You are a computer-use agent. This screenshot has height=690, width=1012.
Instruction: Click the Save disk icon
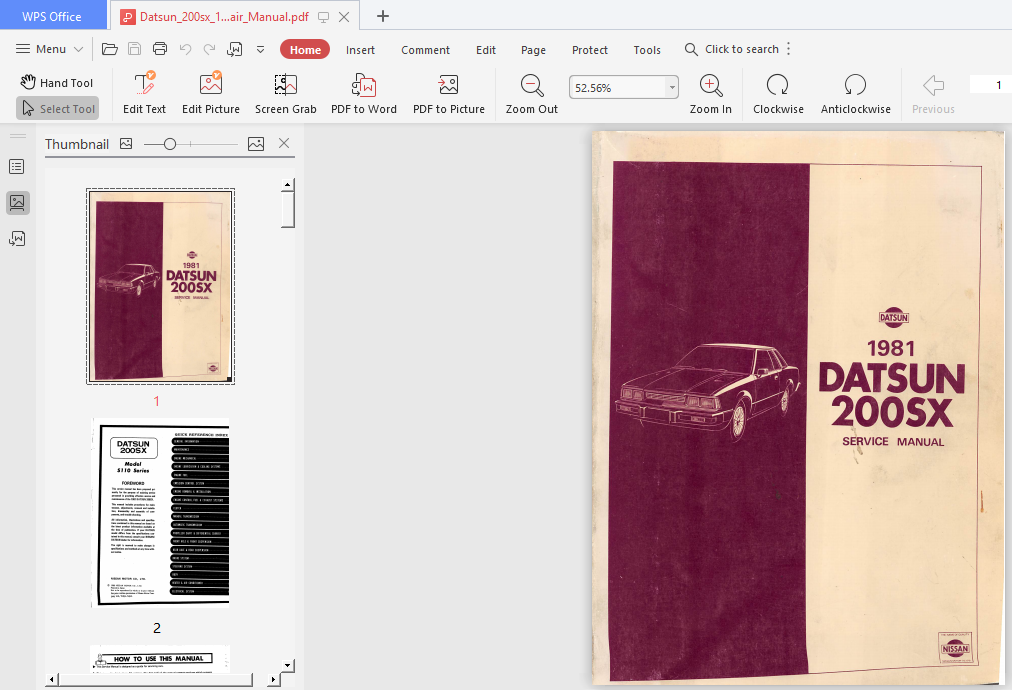tap(135, 49)
